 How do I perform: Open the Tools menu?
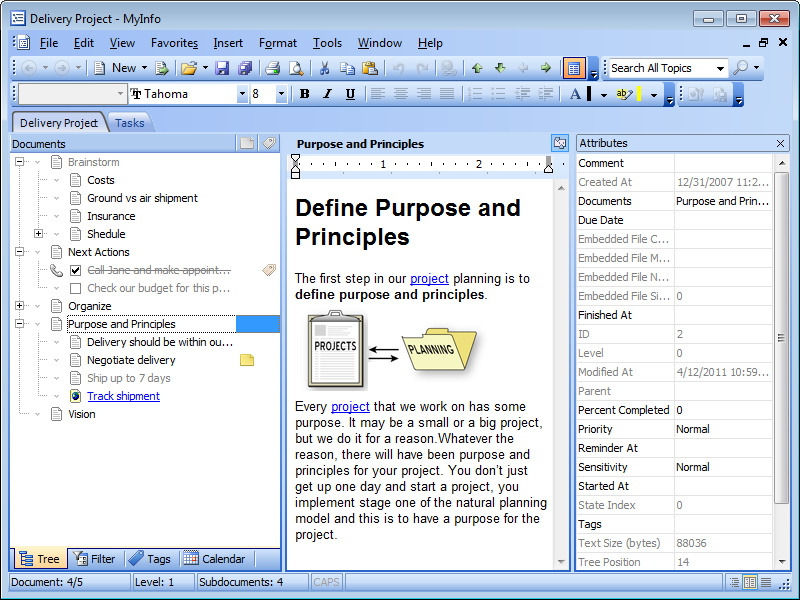pyautogui.click(x=327, y=43)
